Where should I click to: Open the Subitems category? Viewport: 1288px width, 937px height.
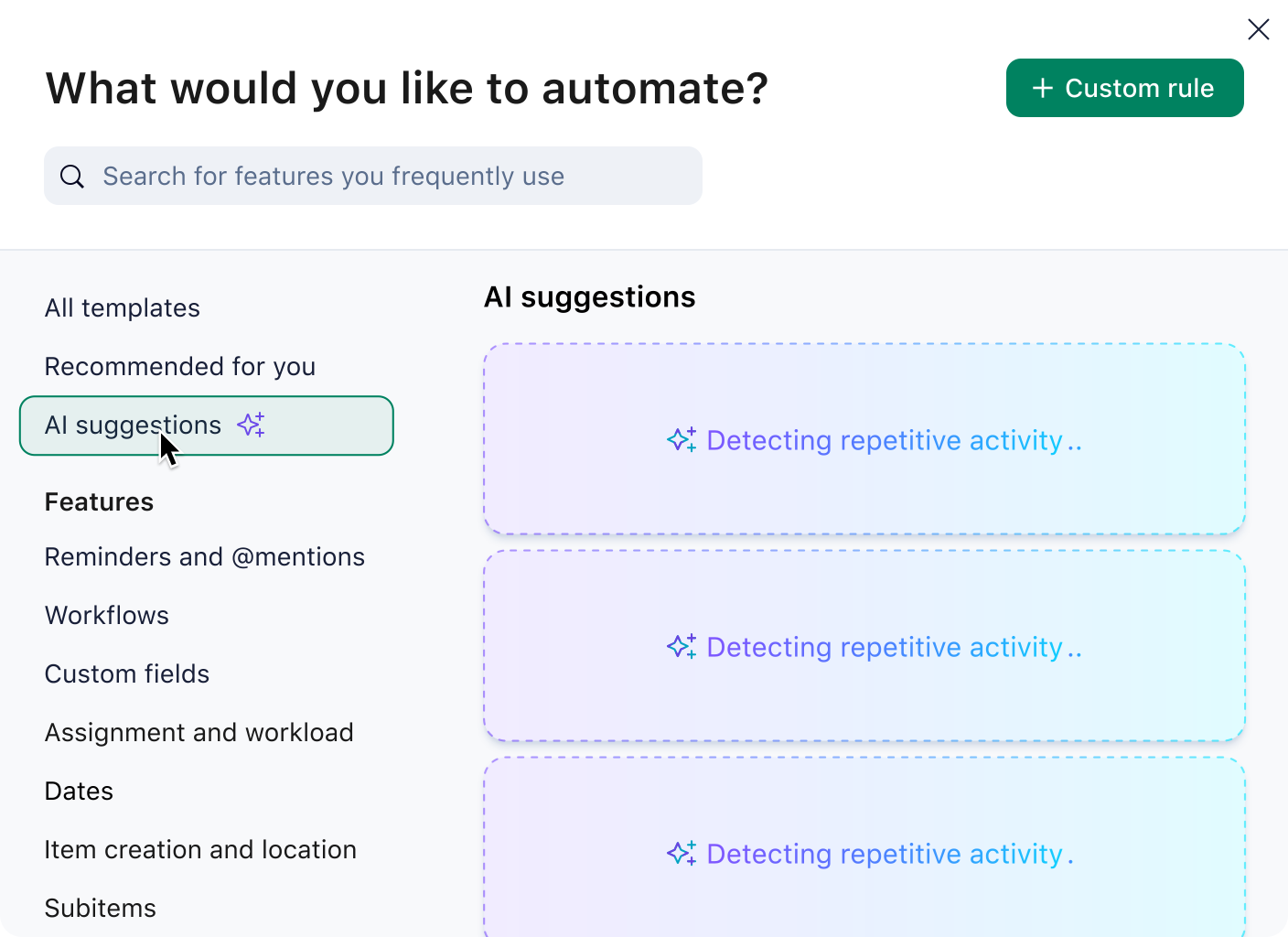coord(101,909)
